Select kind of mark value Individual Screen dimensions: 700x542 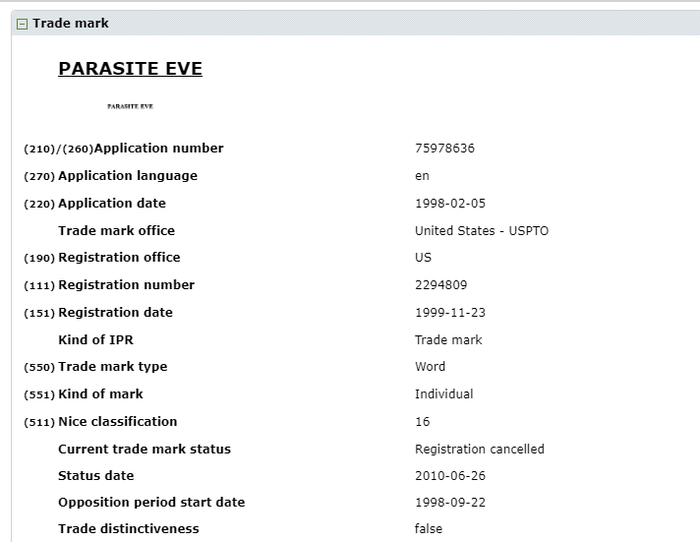[444, 394]
